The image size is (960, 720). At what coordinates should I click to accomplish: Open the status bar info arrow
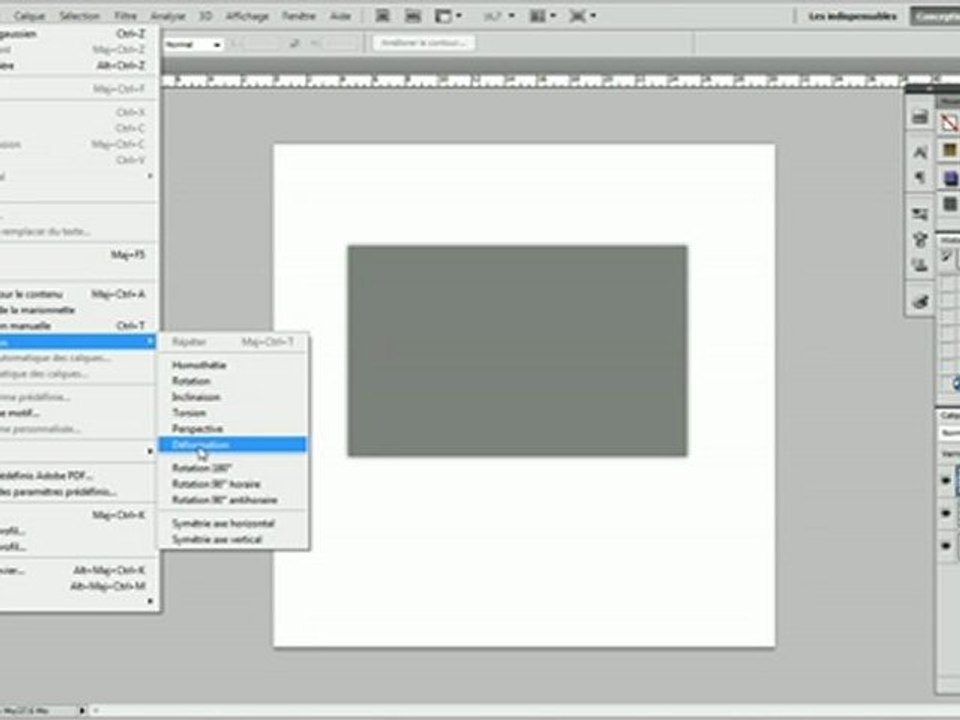tap(81, 710)
